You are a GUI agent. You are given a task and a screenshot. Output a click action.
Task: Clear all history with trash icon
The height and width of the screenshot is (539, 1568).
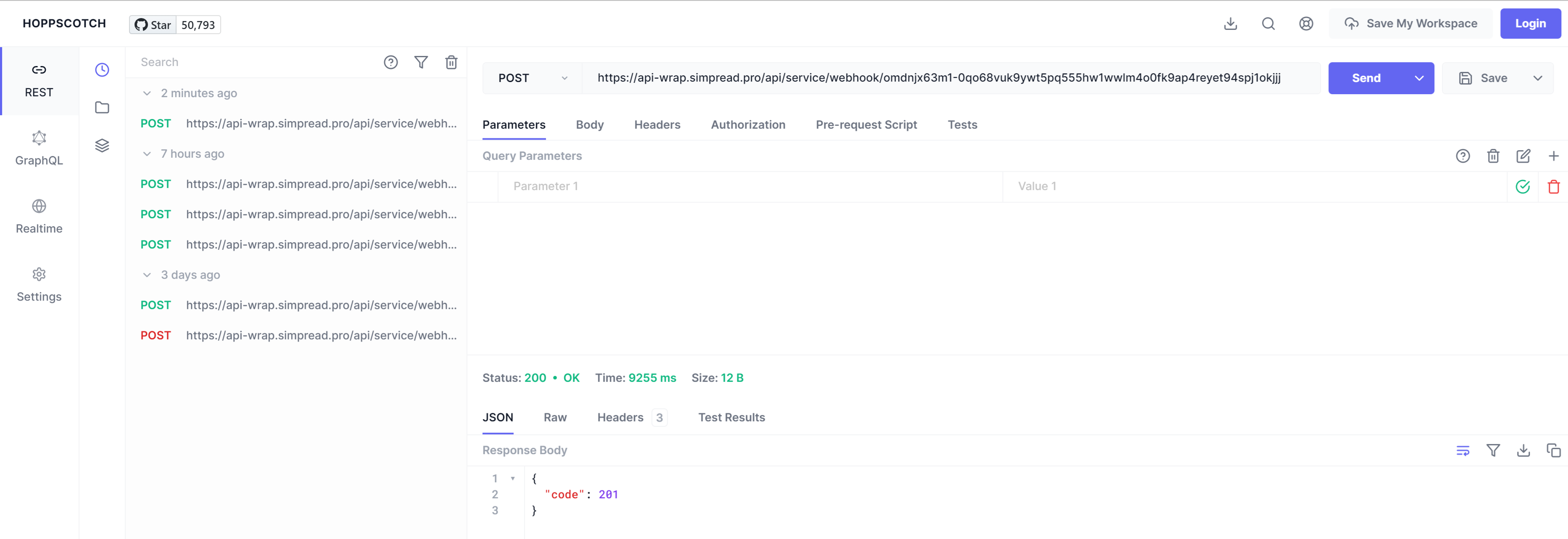click(451, 62)
